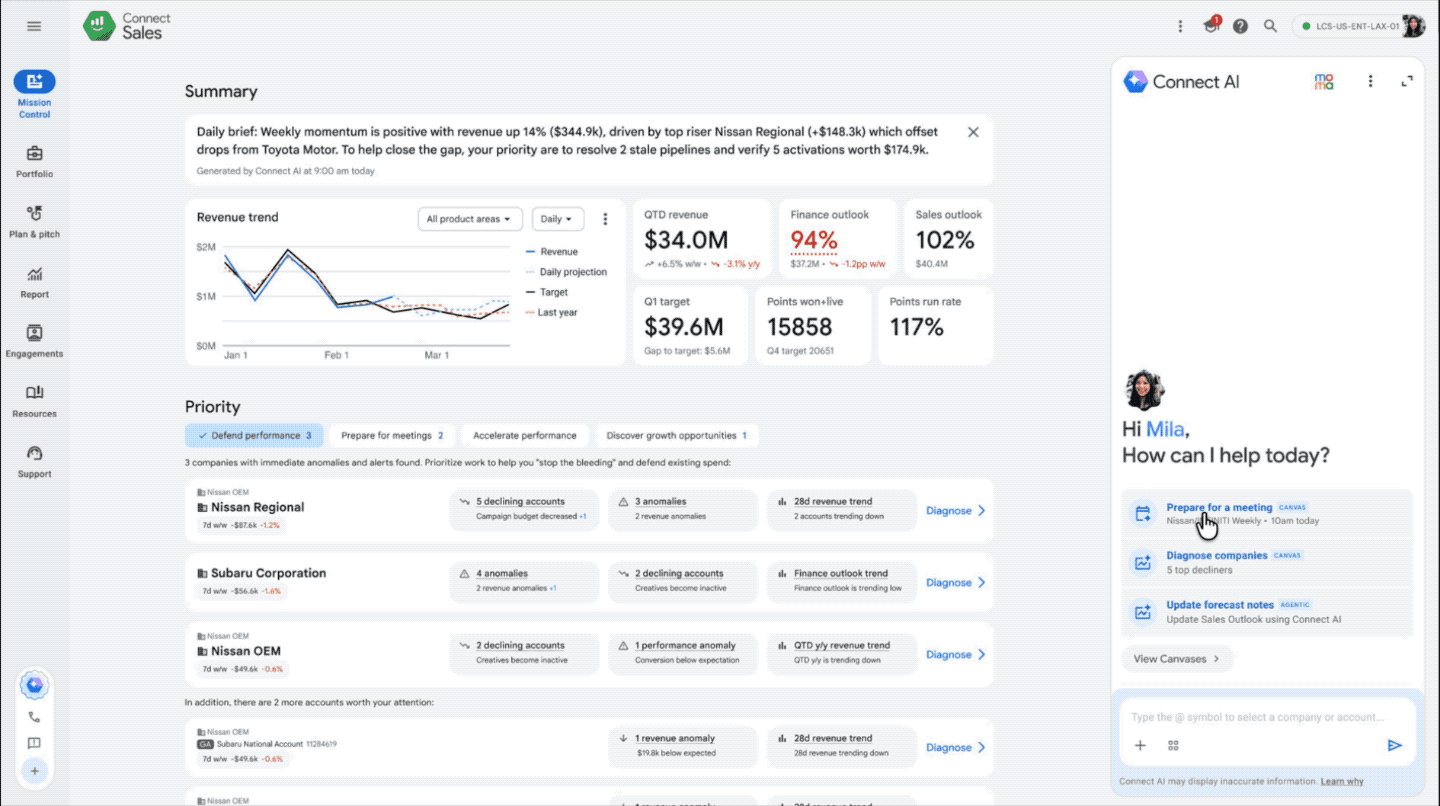The height and width of the screenshot is (806, 1440).
Task: Open the Portfolio sidebar icon
Action: click(x=34, y=154)
